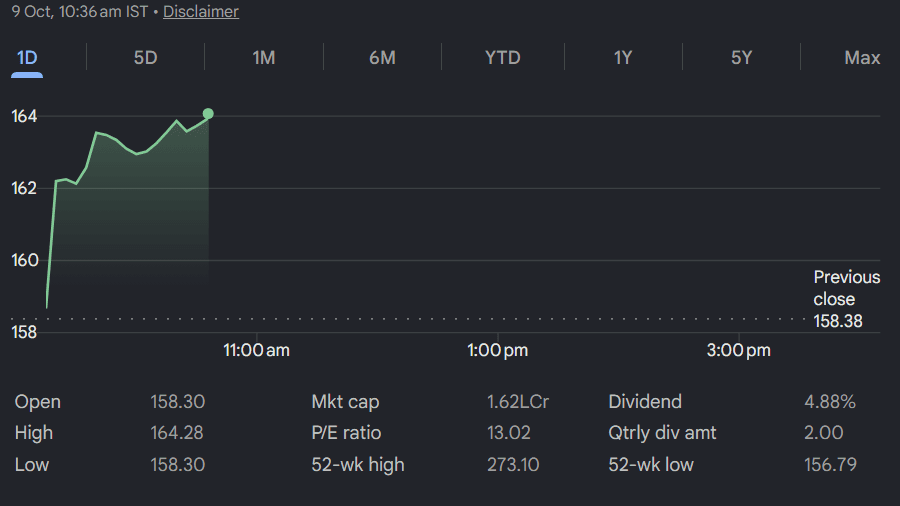The height and width of the screenshot is (506, 900).
Task: Switch to the 5Y chart range
Action: pyautogui.click(x=741, y=57)
